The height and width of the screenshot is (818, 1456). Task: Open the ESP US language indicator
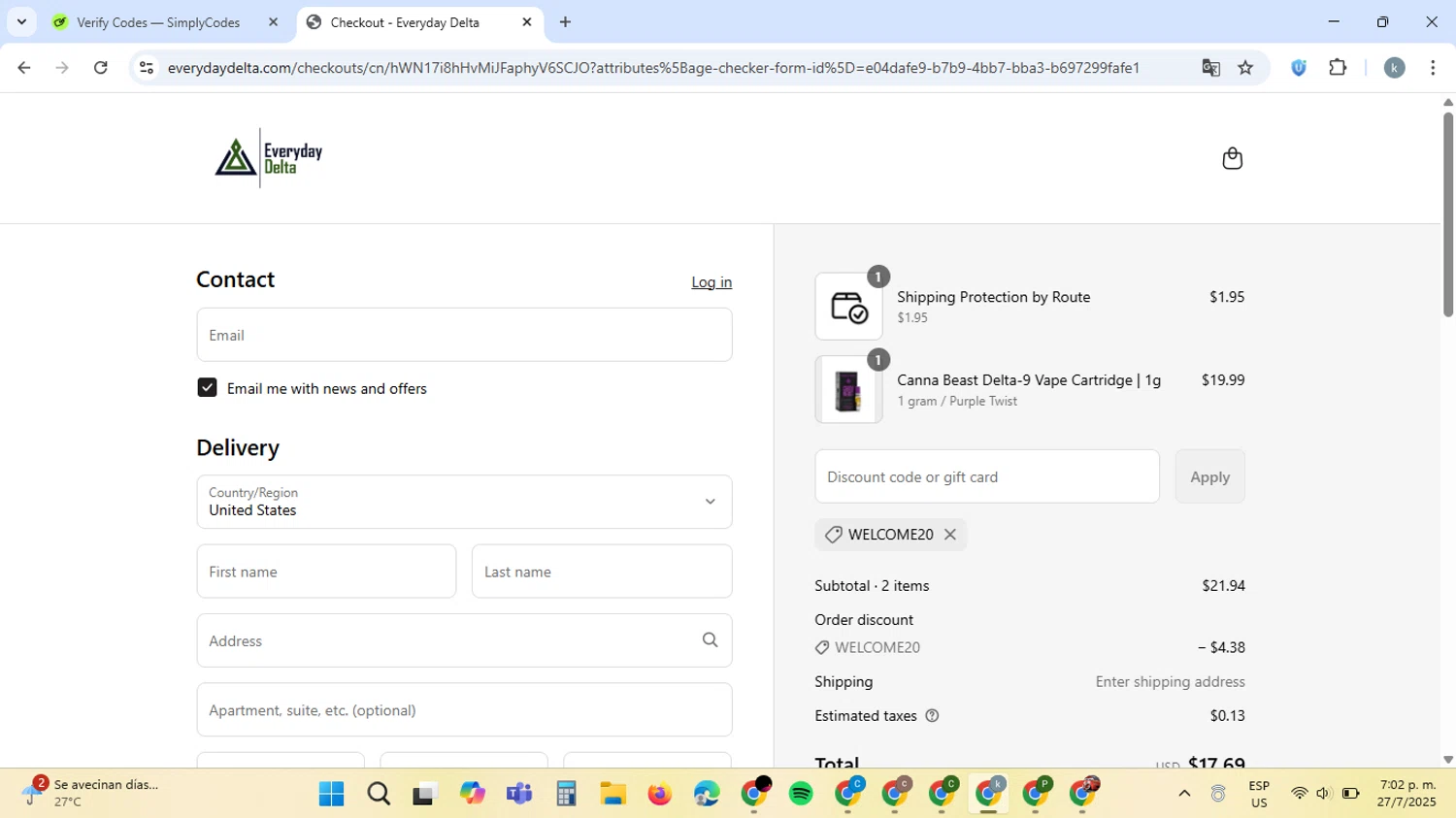click(x=1259, y=794)
